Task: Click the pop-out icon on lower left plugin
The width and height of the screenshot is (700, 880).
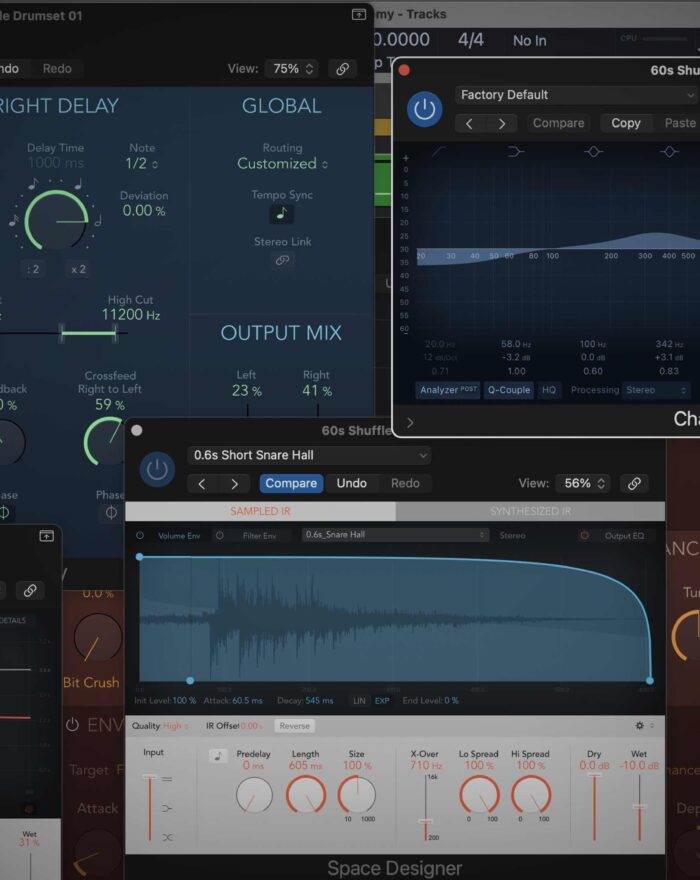Action: click(47, 536)
